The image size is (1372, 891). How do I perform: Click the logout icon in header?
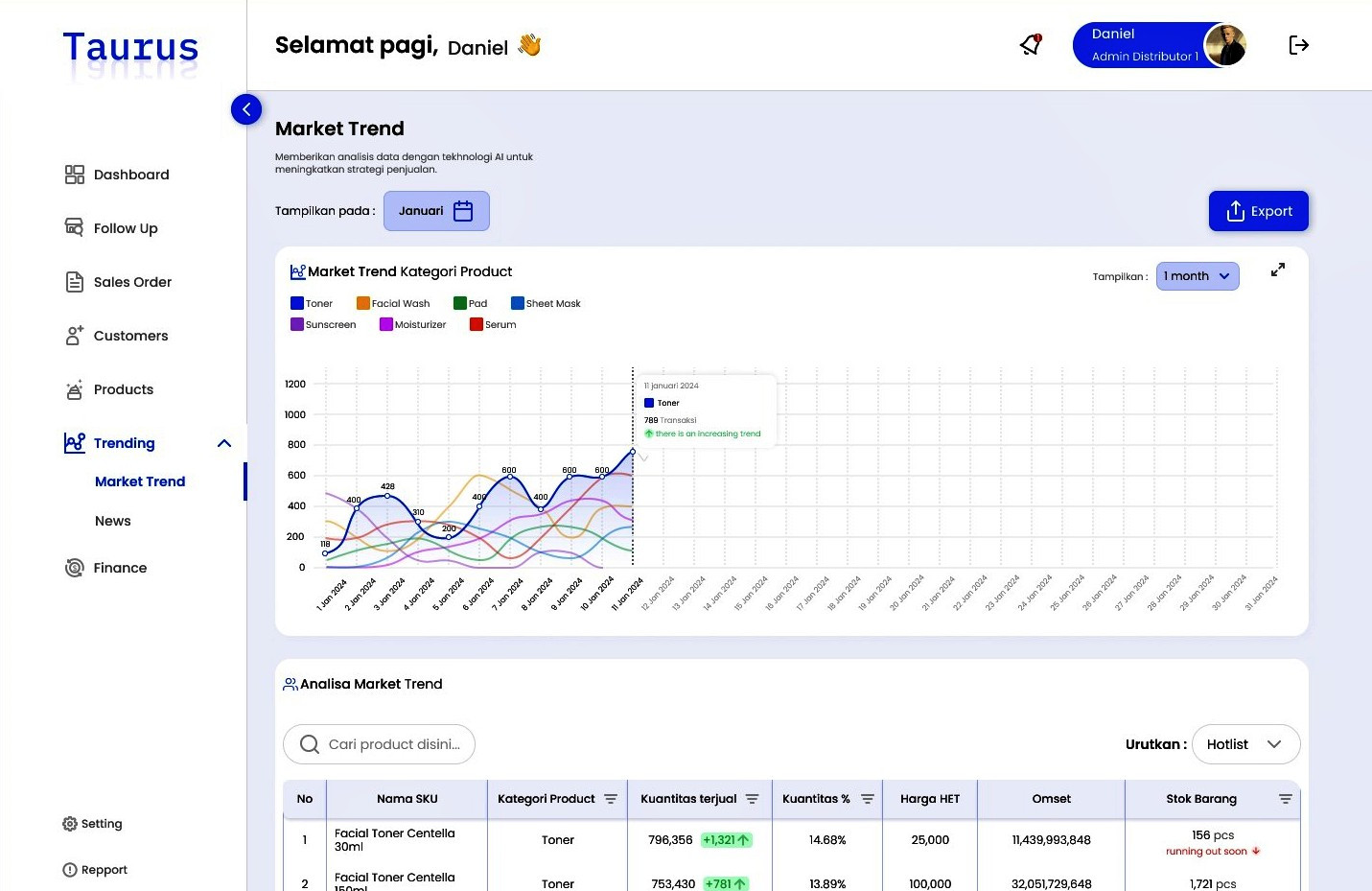1298,45
